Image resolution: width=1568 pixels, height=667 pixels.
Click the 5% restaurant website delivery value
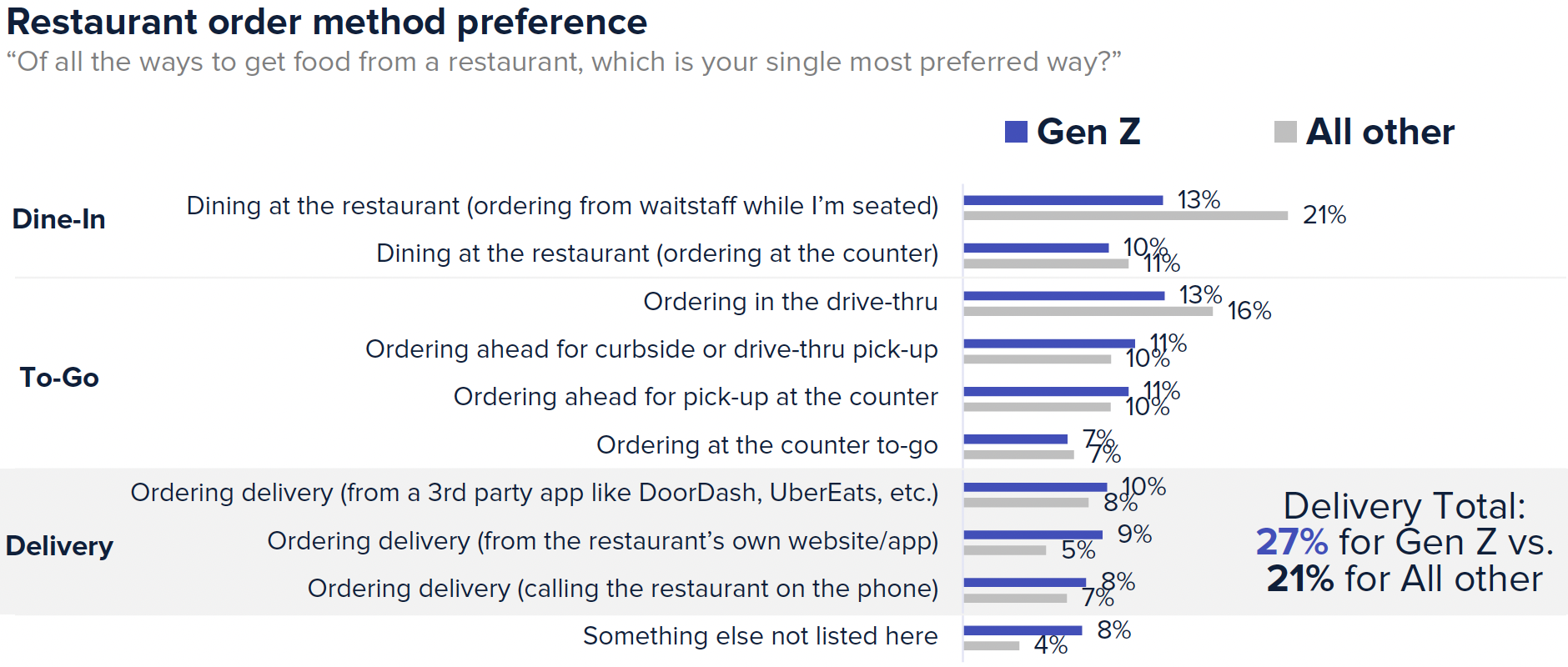1078,550
